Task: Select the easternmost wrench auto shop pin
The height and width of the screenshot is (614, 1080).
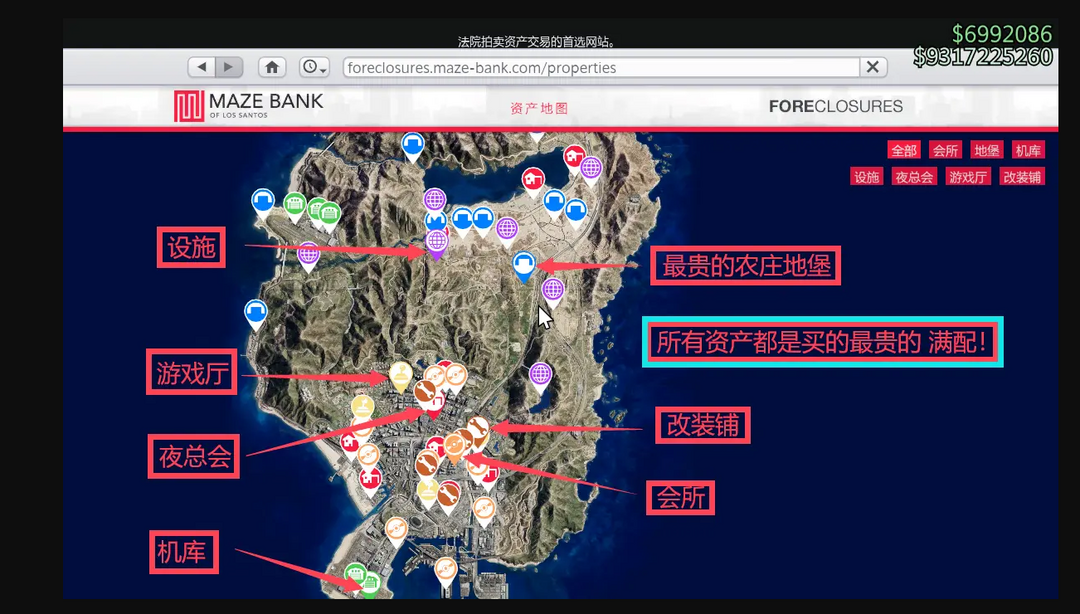Action: click(478, 429)
